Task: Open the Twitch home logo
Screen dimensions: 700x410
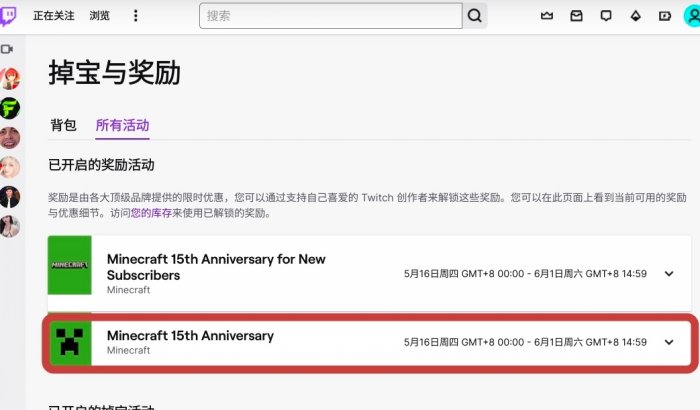Action: tap(8, 16)
